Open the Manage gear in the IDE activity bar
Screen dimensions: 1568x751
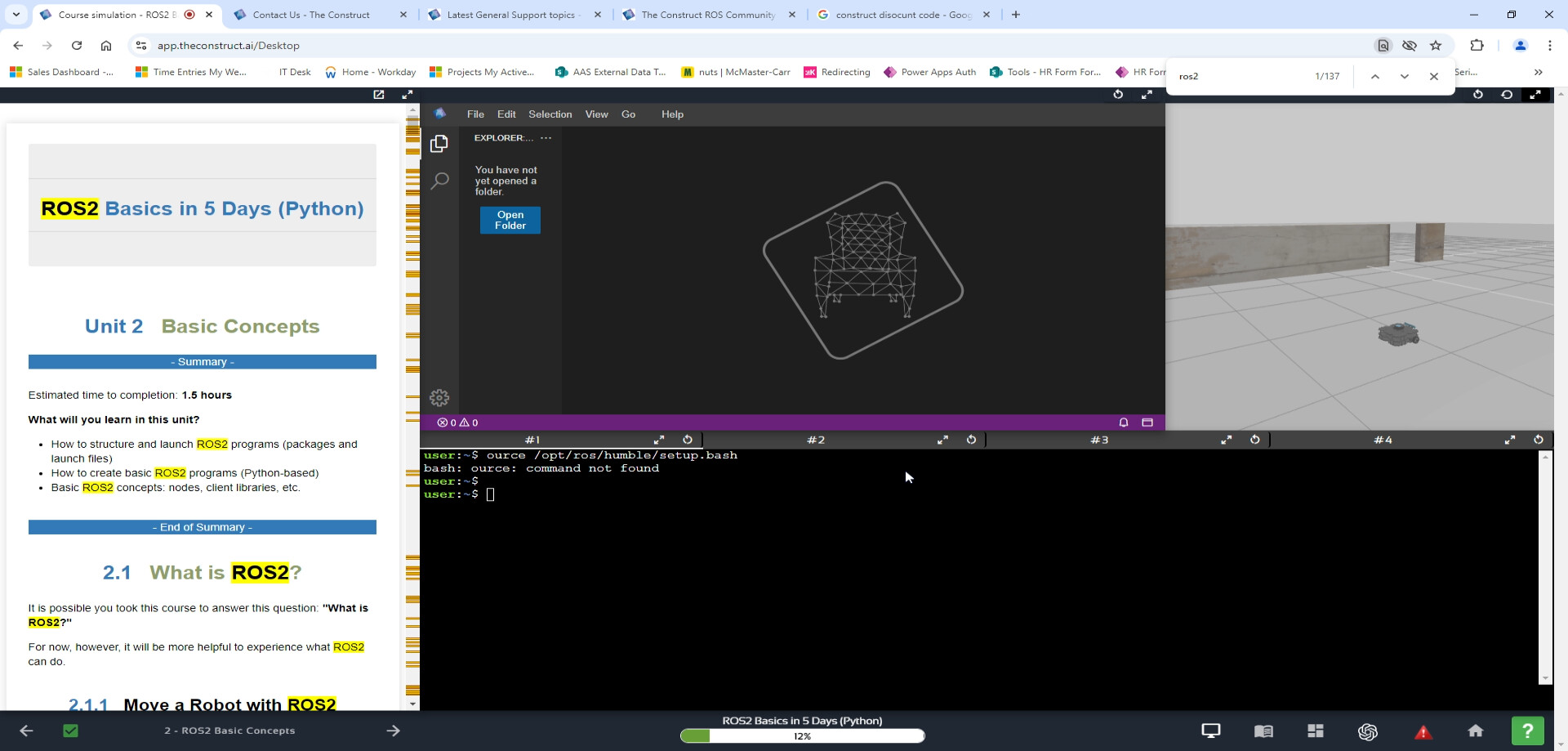click(x=439, y=398)
